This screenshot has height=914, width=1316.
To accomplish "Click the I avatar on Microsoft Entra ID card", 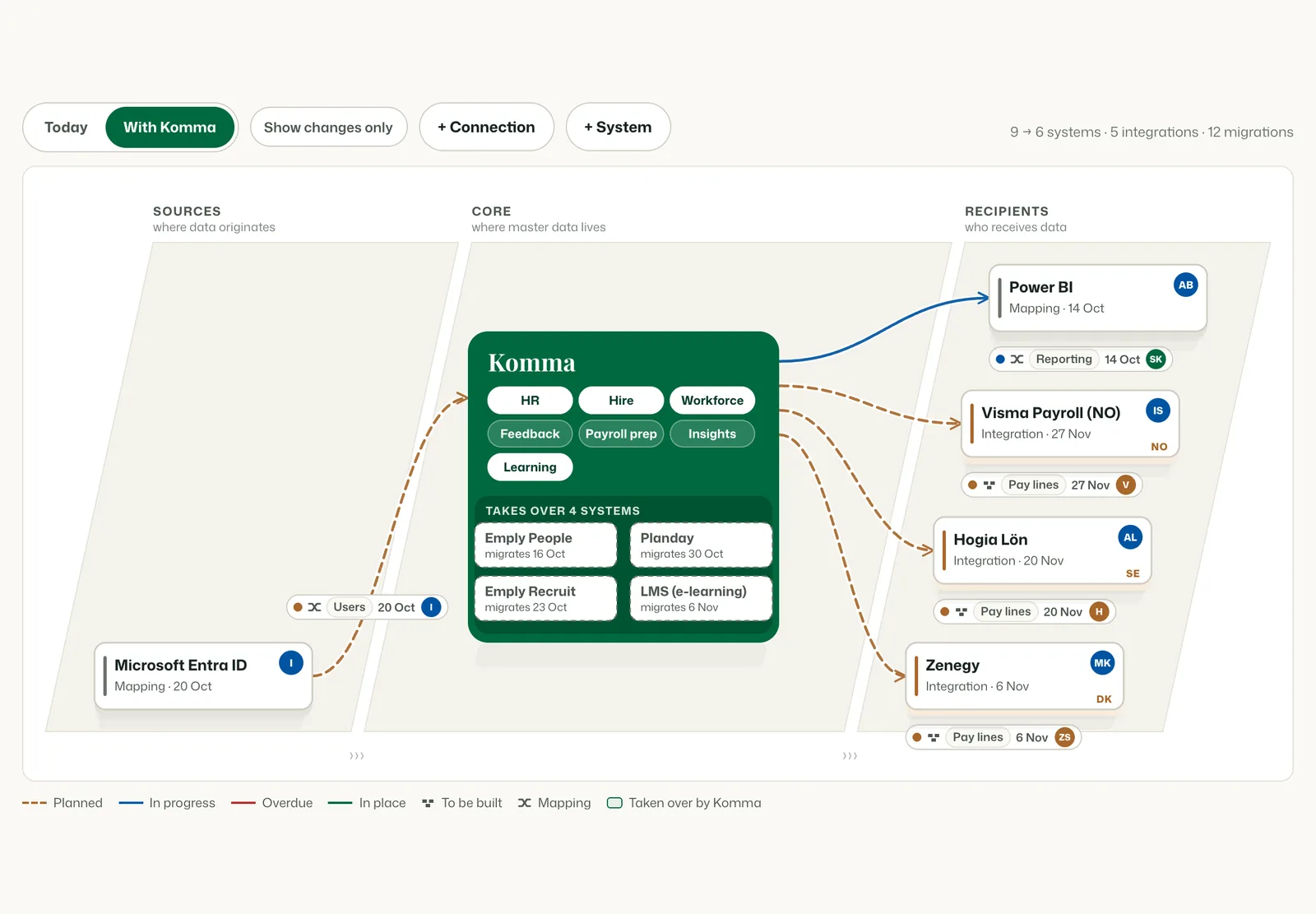I will tap(290, 663).
